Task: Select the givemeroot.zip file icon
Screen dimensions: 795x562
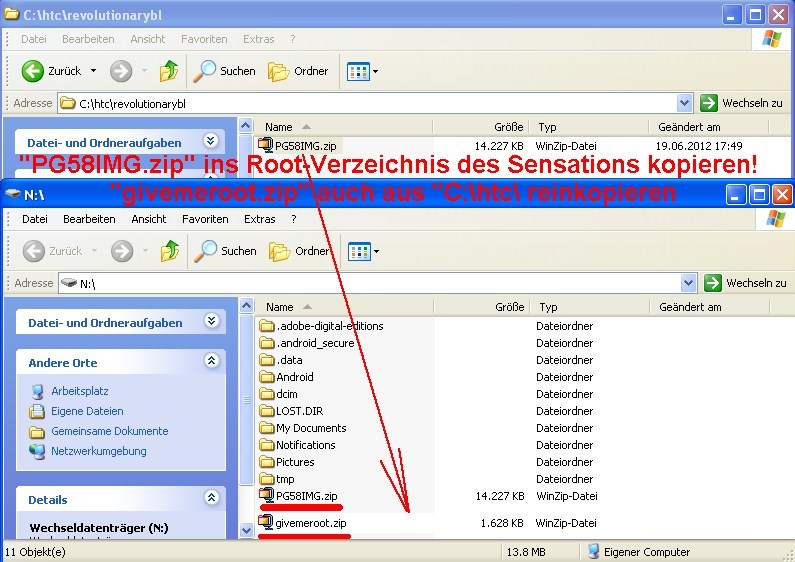Action: [x=266, y=523]
